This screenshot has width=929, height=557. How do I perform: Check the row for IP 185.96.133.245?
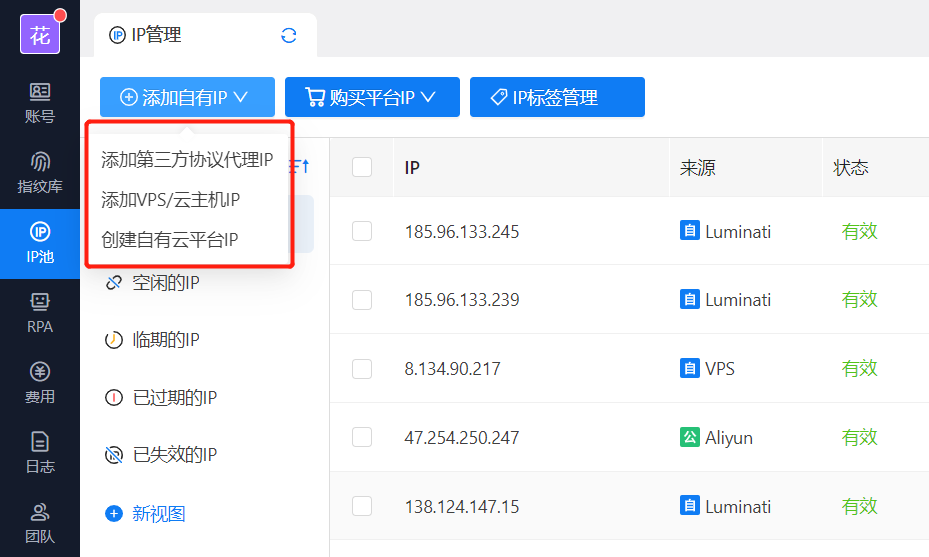[362, 231]
